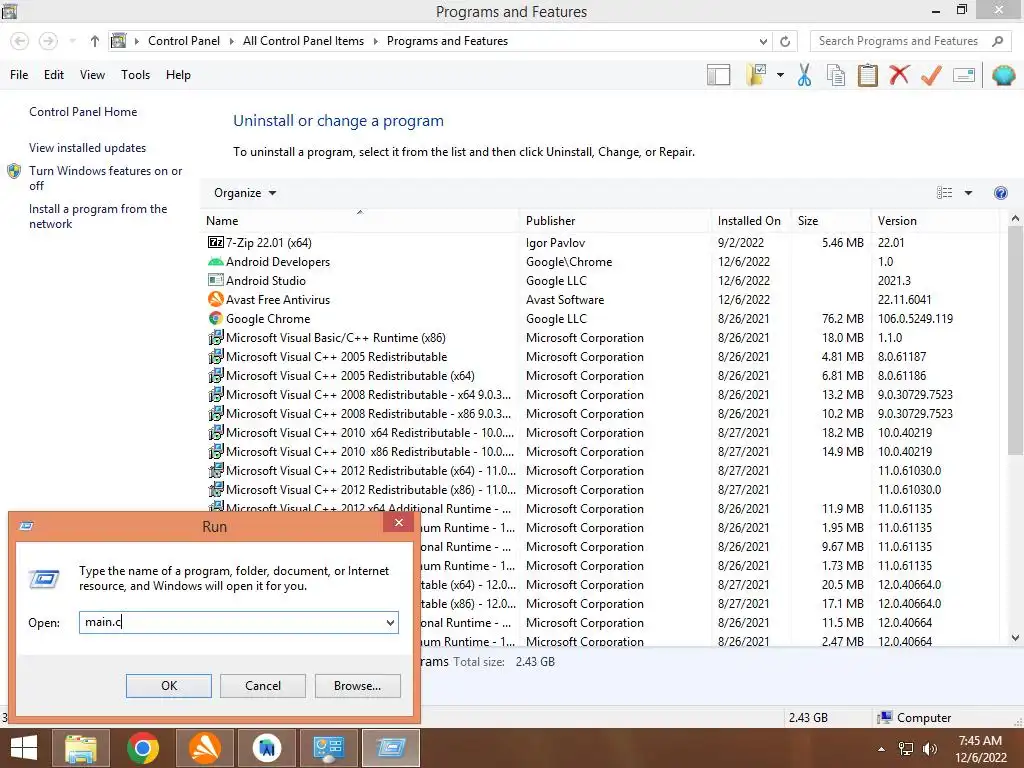Expand the view options dropdown arrow

968,193
